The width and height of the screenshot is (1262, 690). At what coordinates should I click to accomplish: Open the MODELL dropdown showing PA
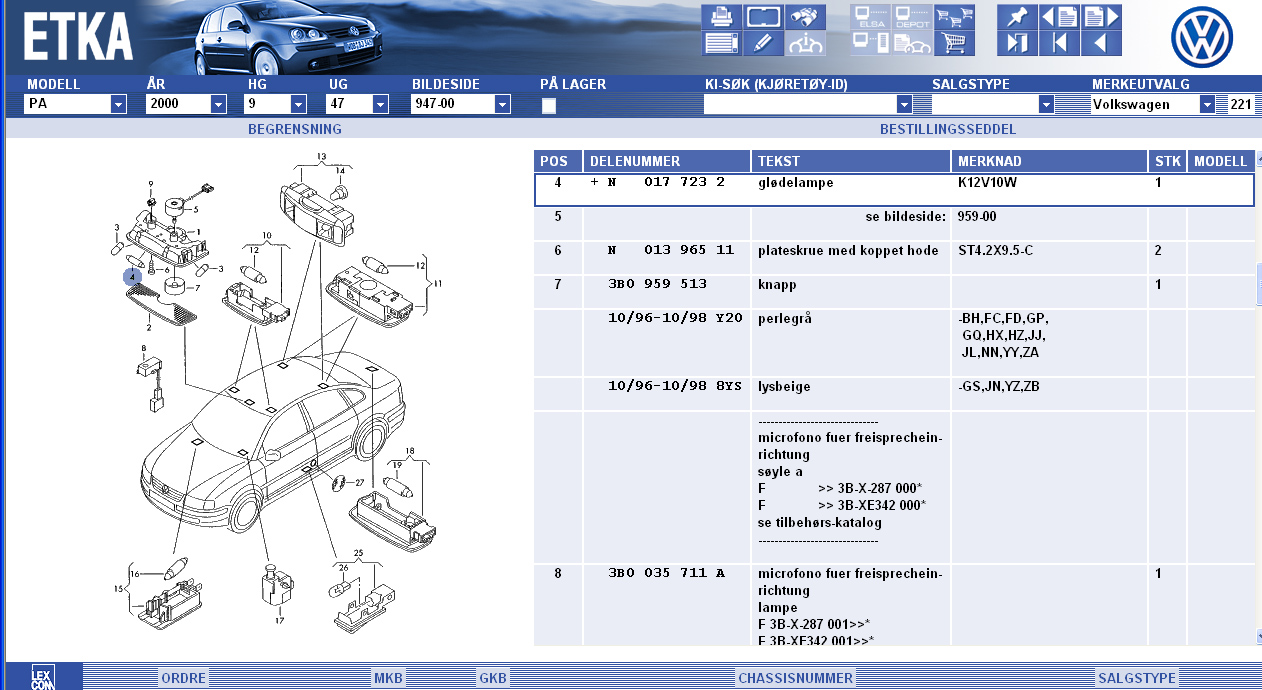(119, 104)
